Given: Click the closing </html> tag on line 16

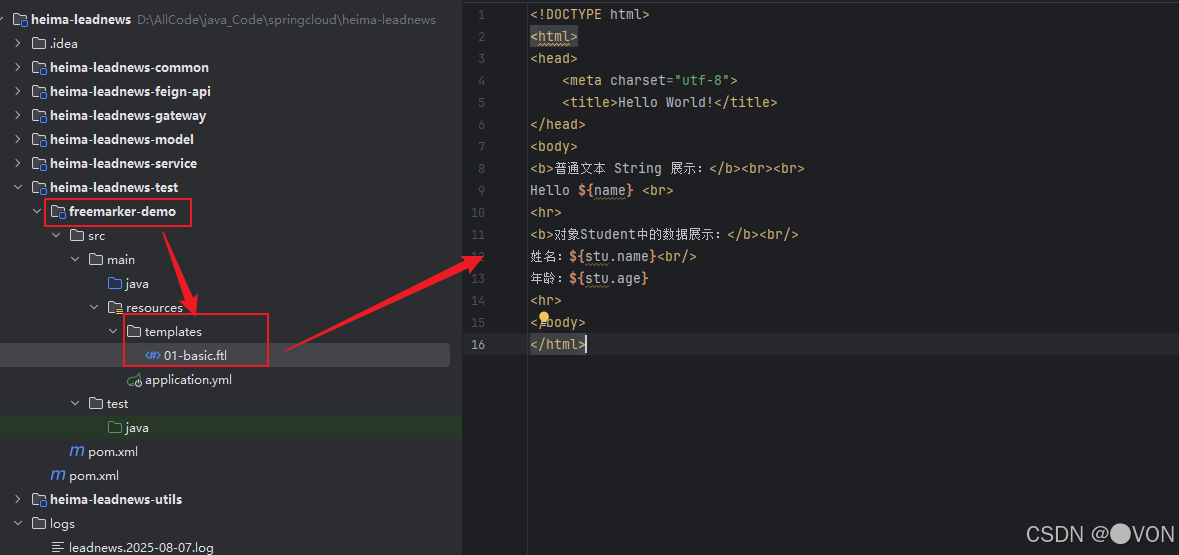Looking at the screenshot, I should coord(557,344).
